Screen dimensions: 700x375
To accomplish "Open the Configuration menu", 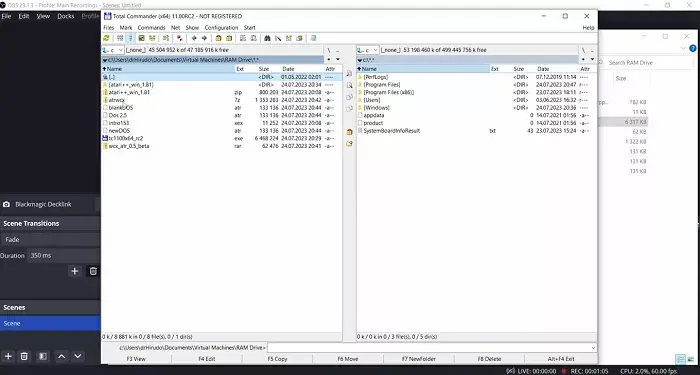I will point(221,28).
